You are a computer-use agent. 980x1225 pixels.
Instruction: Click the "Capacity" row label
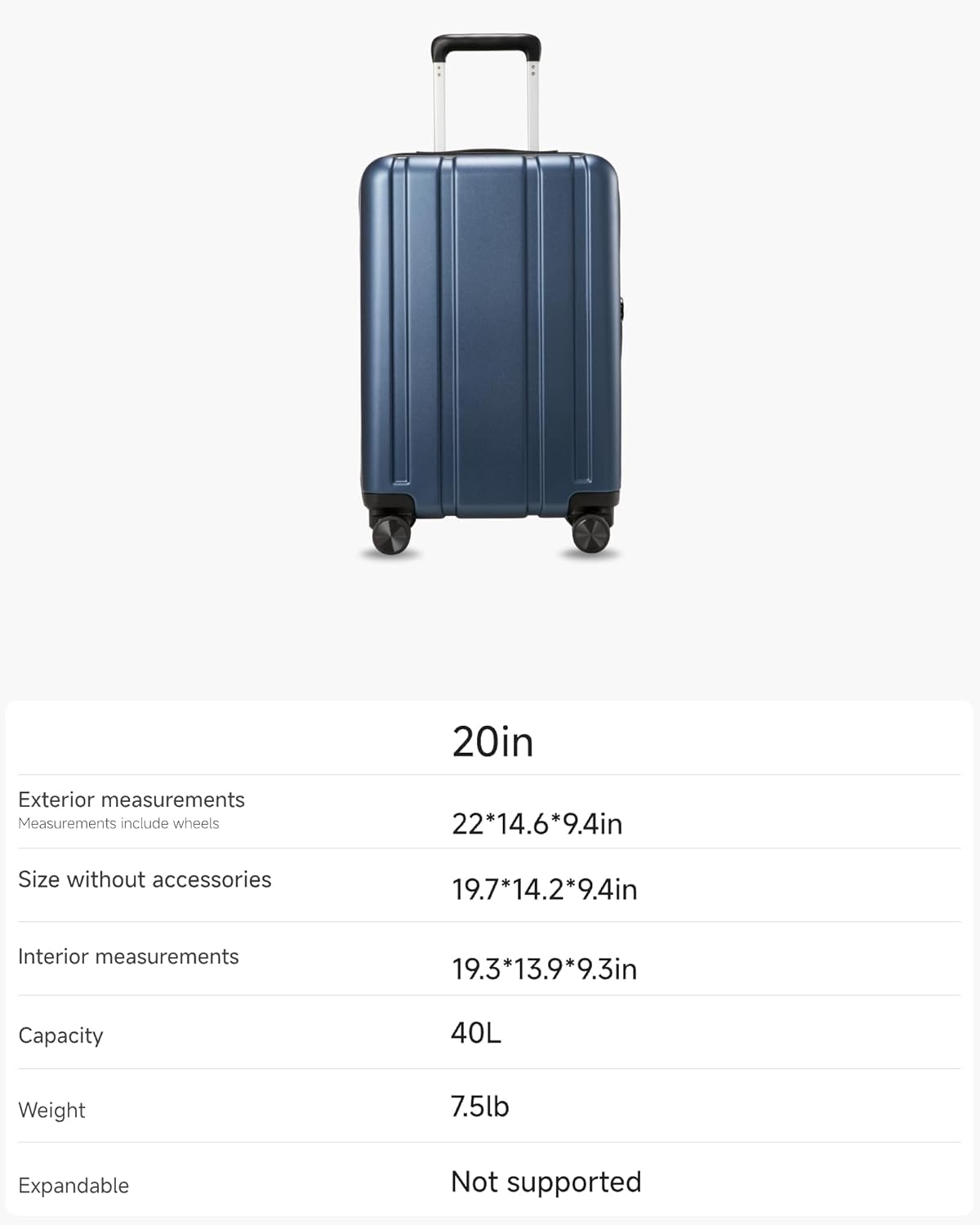pos(60,1036)
